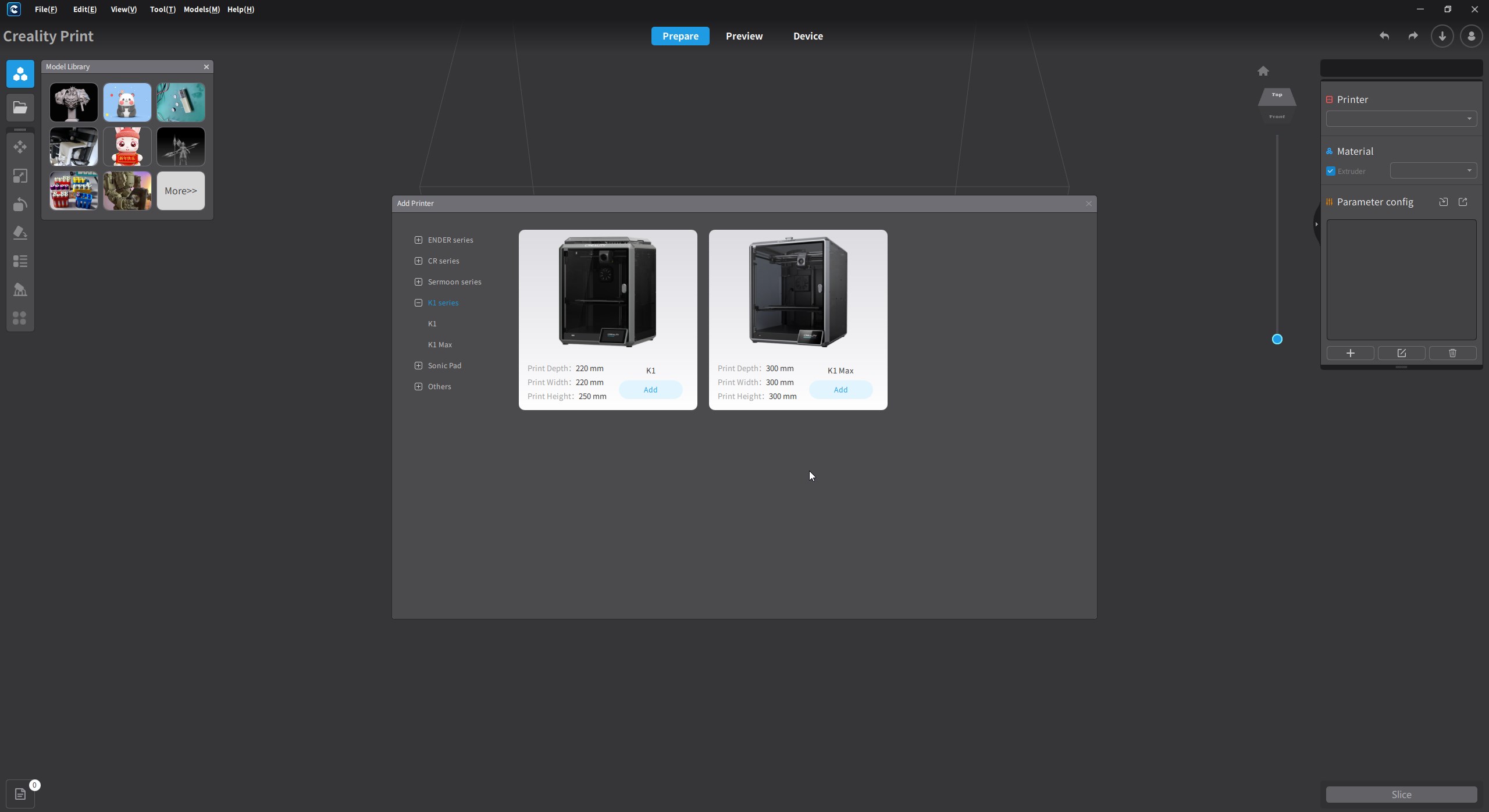Click the download circle icon
This screenshot has width=1489, height=812.
[x=1442, y=36]
